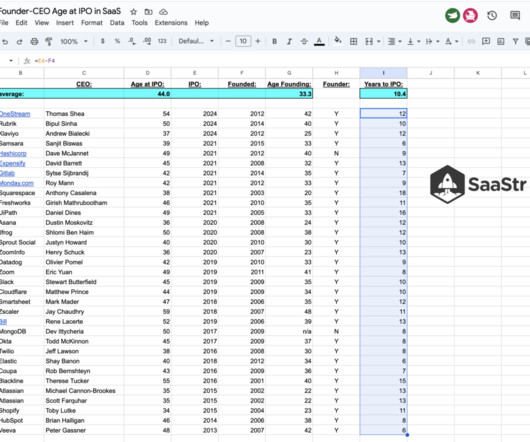Open the Tools menu

coord(139,23)
